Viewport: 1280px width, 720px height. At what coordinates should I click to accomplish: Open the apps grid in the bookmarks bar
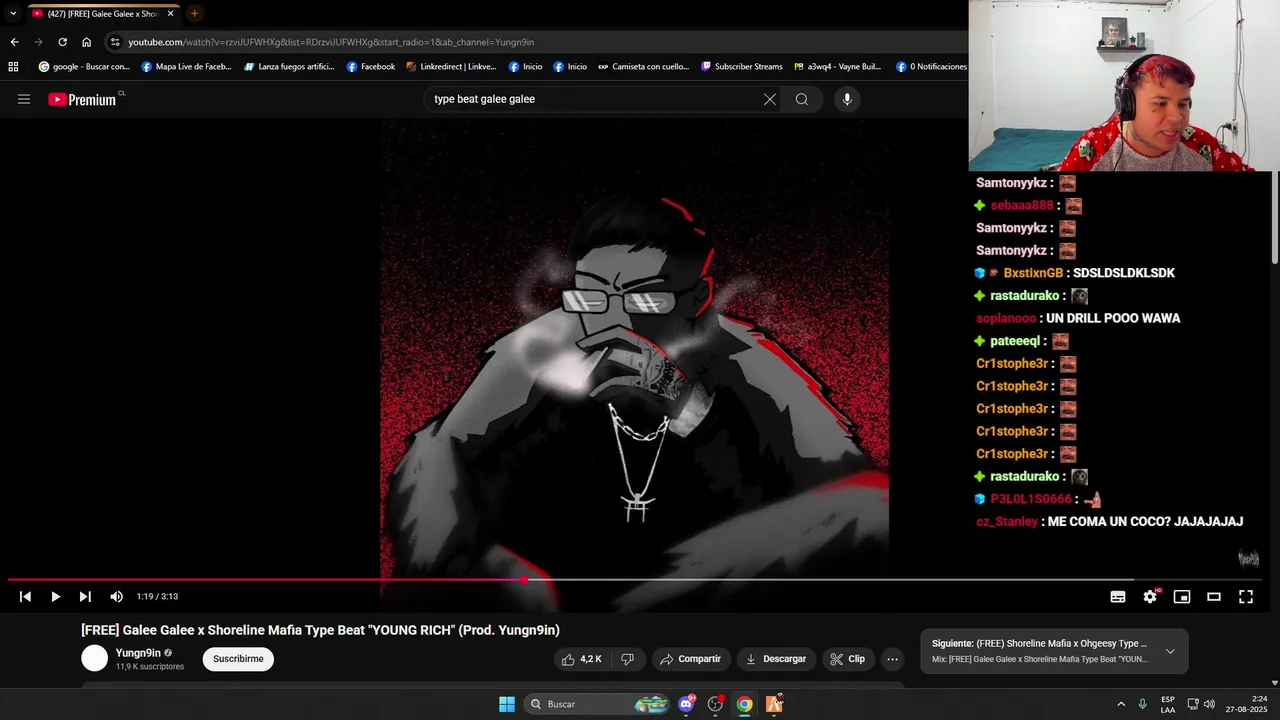coord(13,67)
